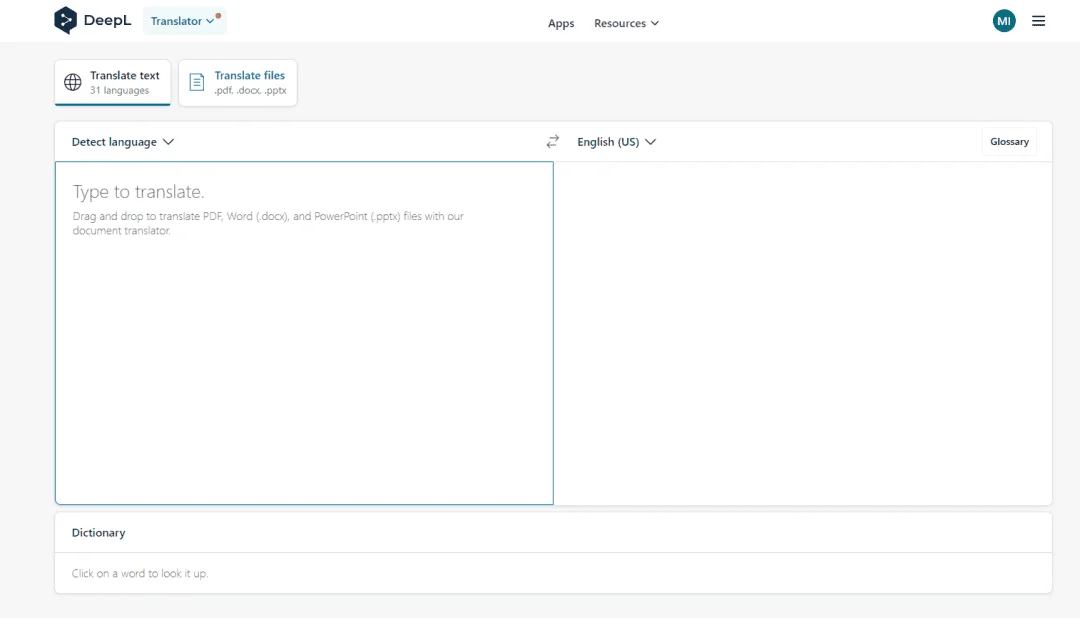
Task: Click the DeepL hexagon logo icon
Action: pyautogui.click(x=65, y=21)
